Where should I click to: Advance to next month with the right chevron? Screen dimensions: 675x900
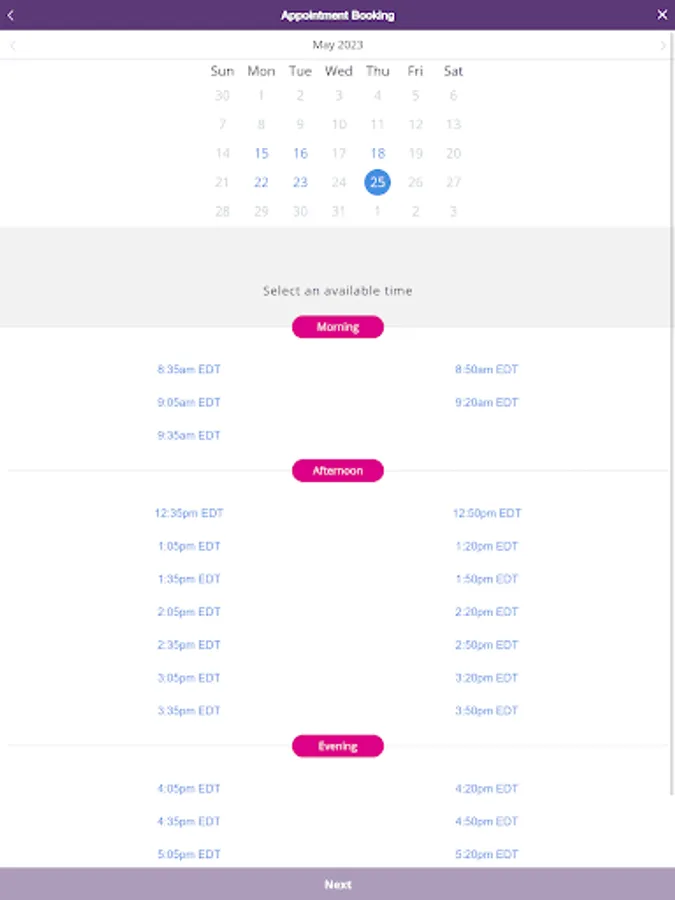(x=663, y=45)
